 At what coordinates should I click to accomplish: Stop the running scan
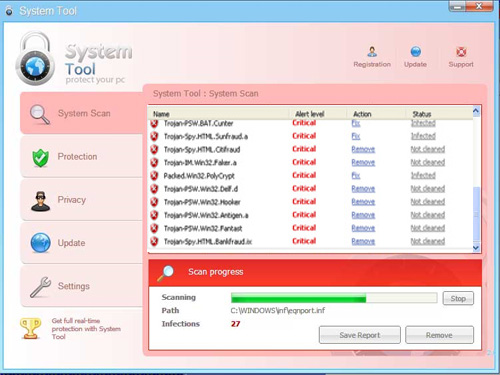pos(458,298)
